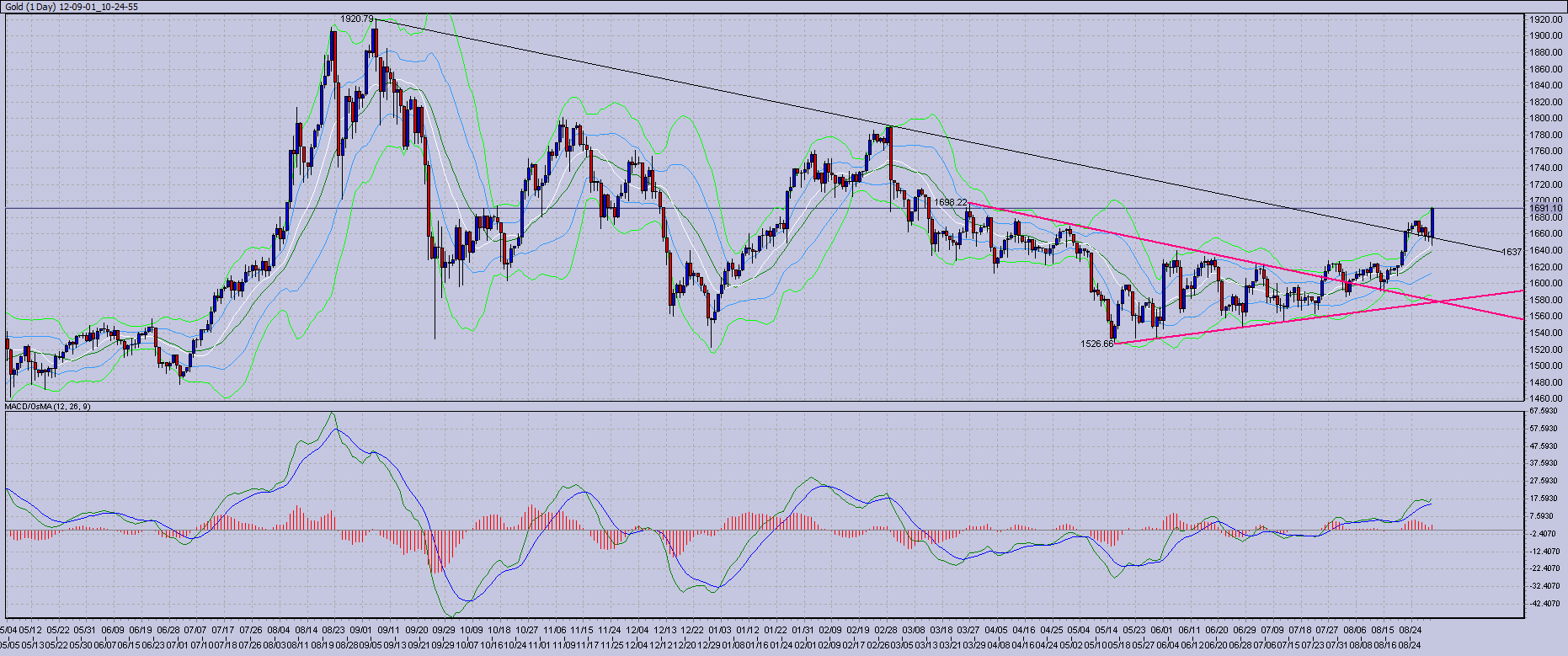Click the 1920.00 mark on the price scale
1568x656 pixels.
point(1546,19)
